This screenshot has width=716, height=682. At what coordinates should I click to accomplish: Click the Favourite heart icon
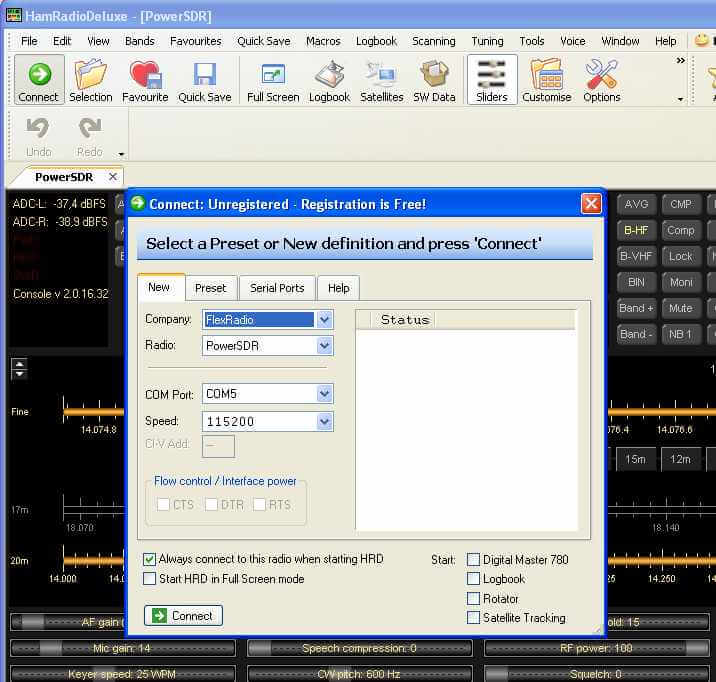[145, 80]
